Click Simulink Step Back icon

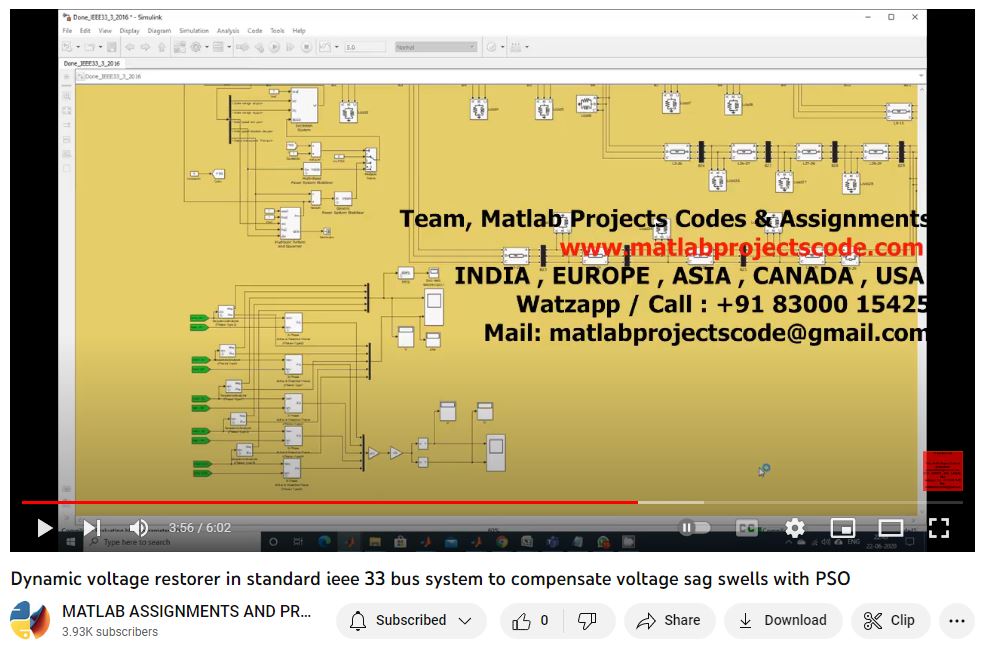[x=259, y=47]
